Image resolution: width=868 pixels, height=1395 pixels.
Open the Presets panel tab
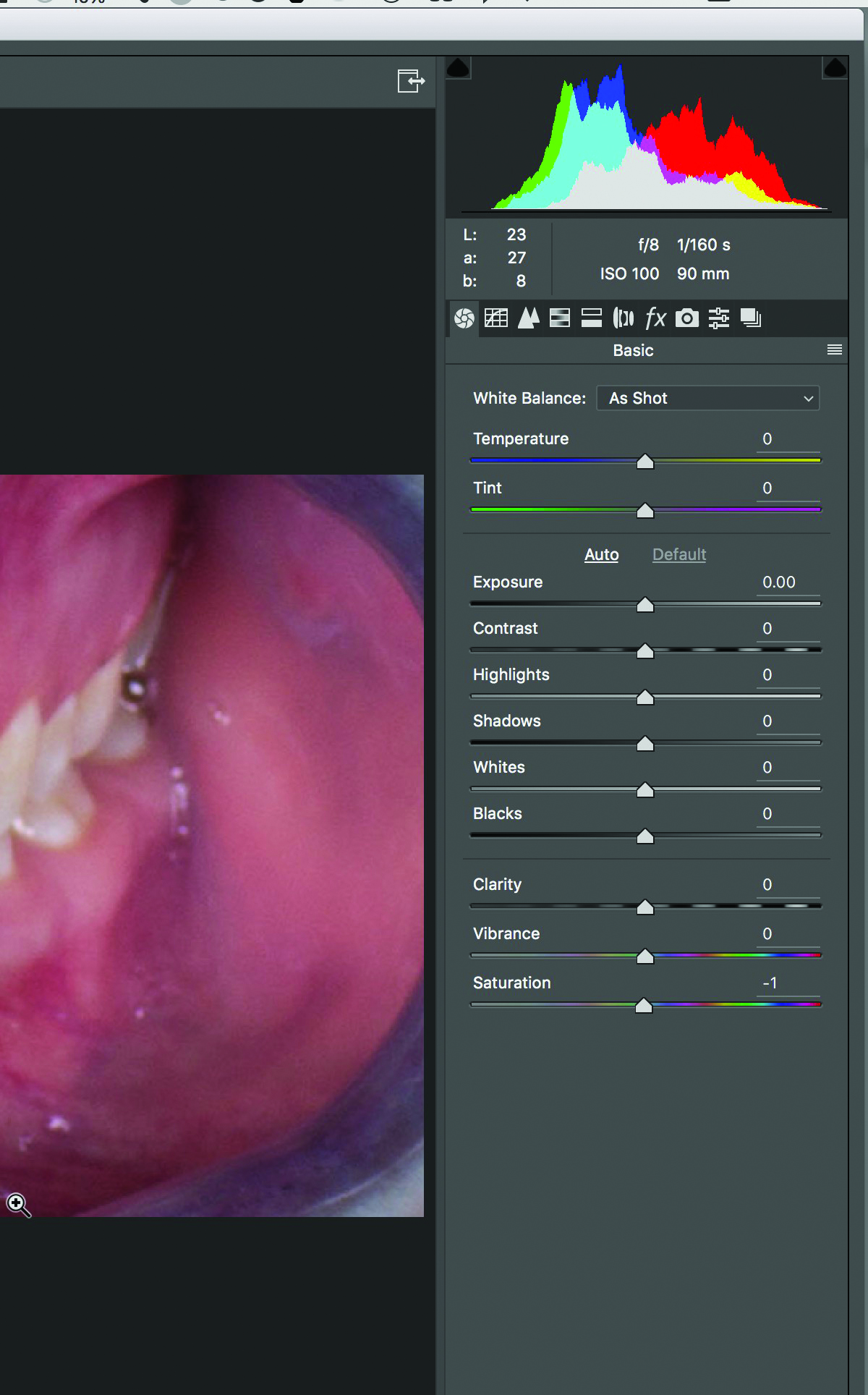(x=719, y=318)
